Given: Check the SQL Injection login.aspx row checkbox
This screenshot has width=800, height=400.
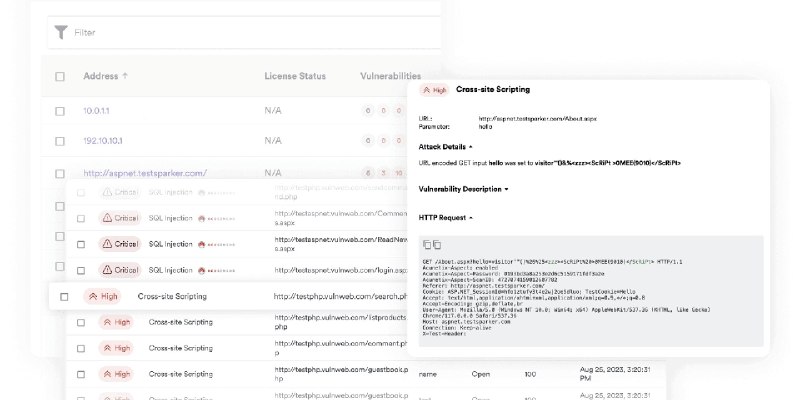Looking at the screenshot, I should coord(81,270).
